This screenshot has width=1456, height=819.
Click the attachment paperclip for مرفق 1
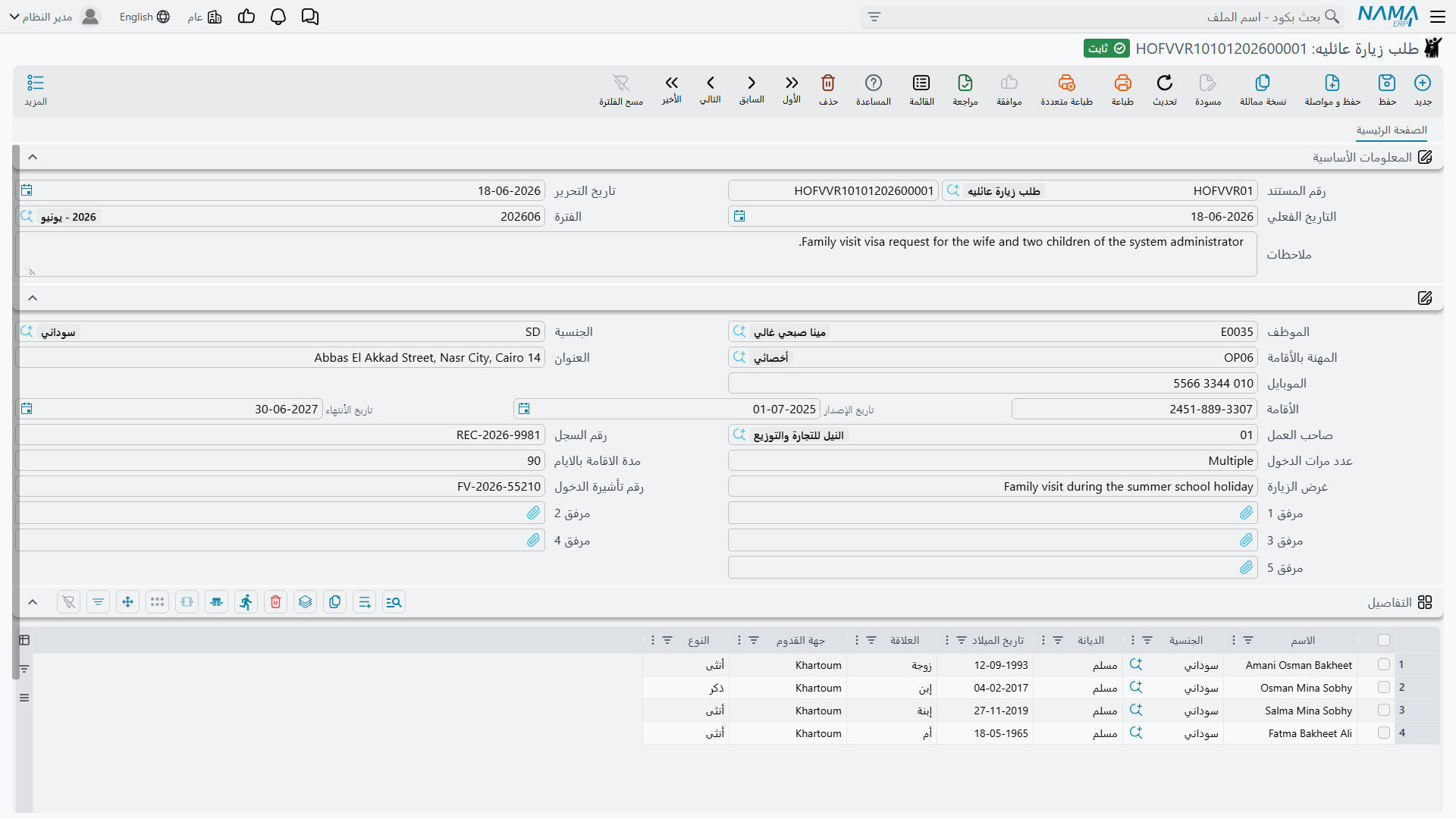point(1247,513)
